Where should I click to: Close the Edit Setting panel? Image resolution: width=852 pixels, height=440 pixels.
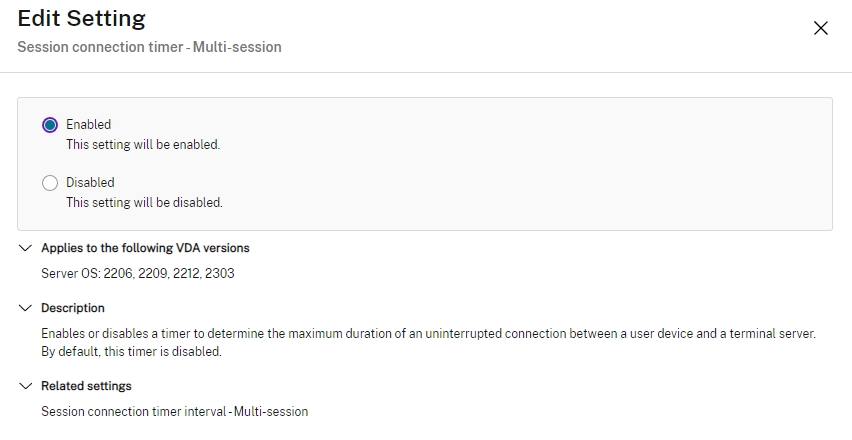pyautogui.click(x=821, y=28)
